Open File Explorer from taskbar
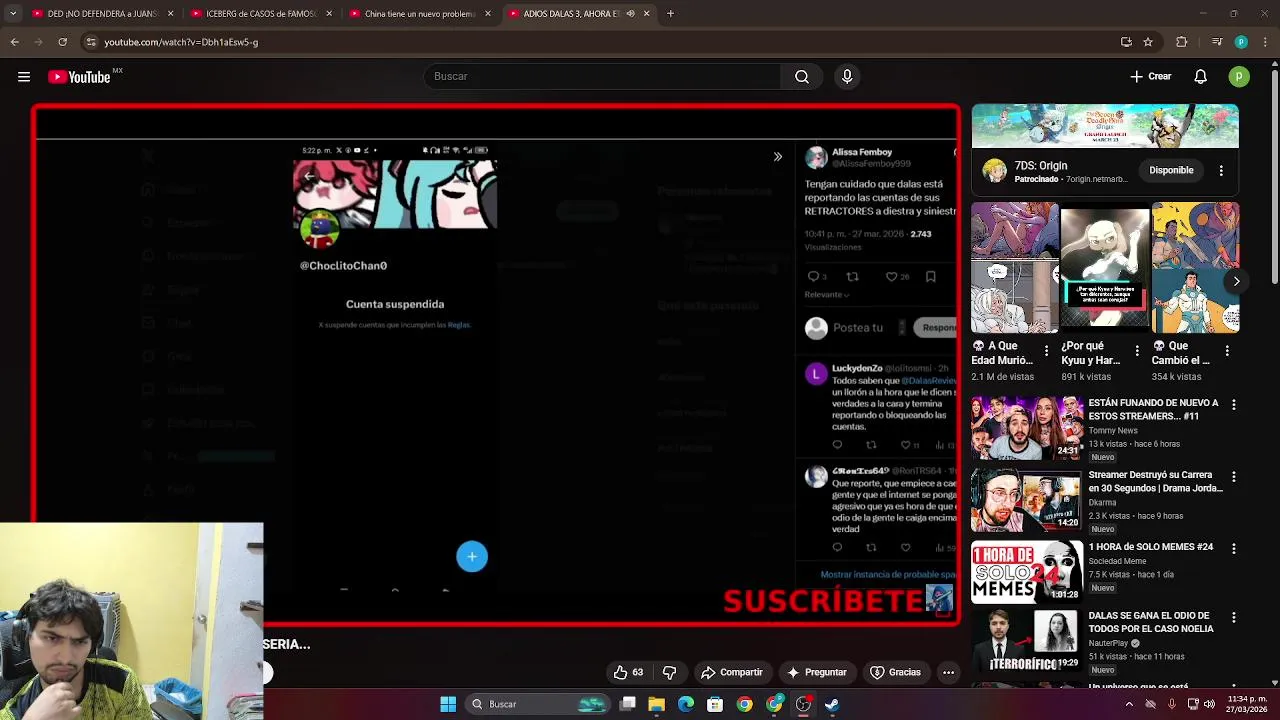 [x=656, y=704]
